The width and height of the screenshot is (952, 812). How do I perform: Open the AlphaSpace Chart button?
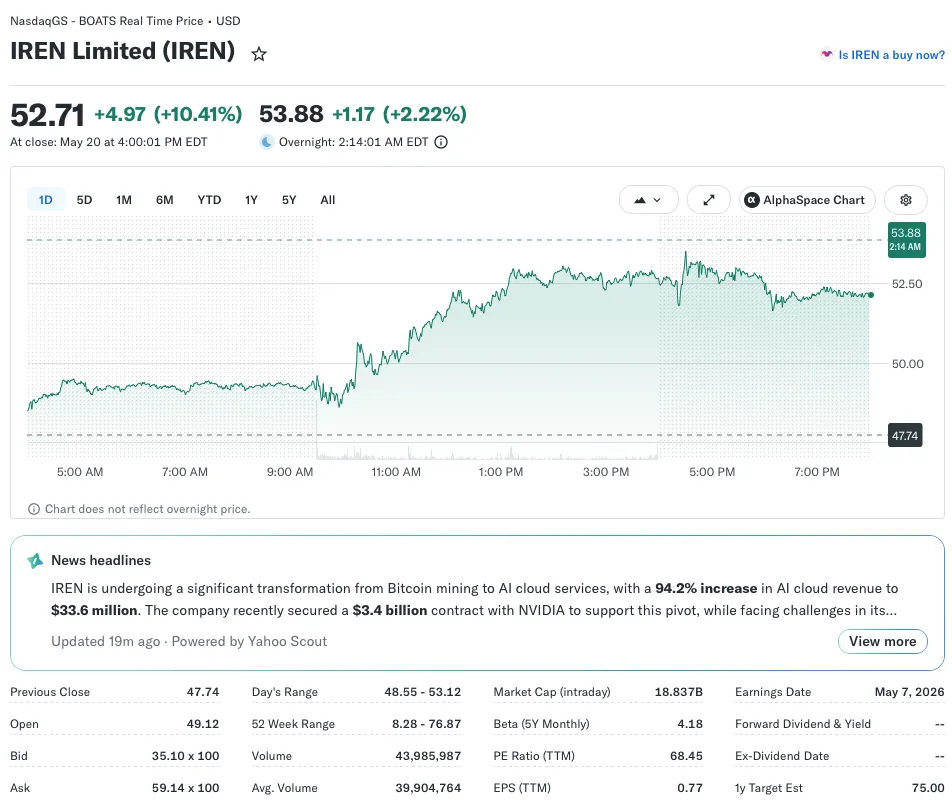(807, 200)
